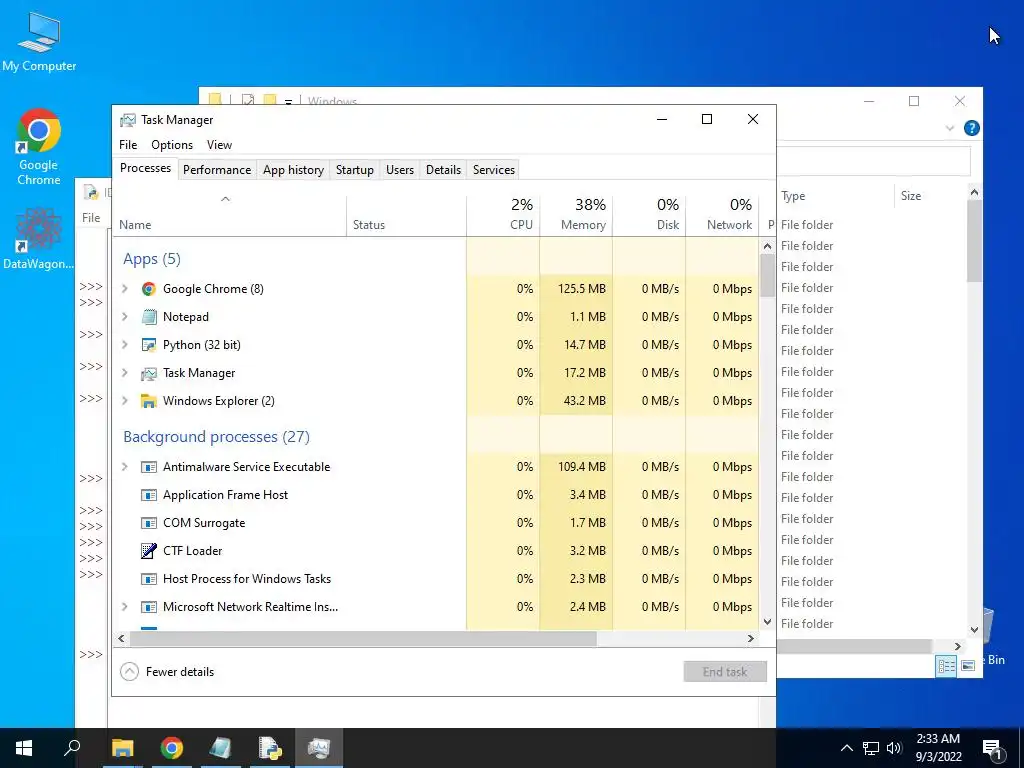Open File Explorer from the taskbar
1024x768 pixels.
point(122,748)
